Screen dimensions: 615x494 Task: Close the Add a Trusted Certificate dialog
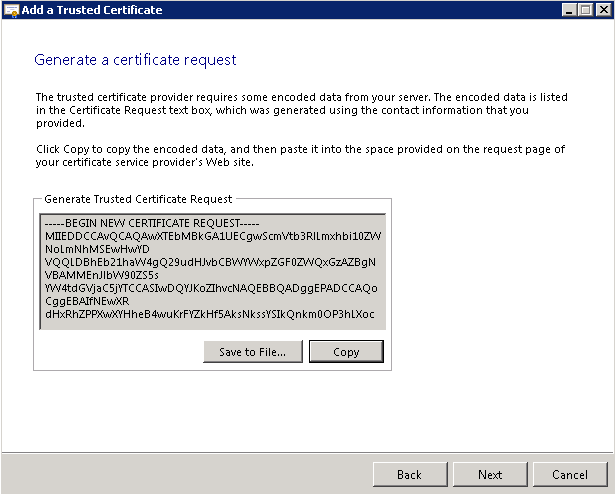(601, 10)
